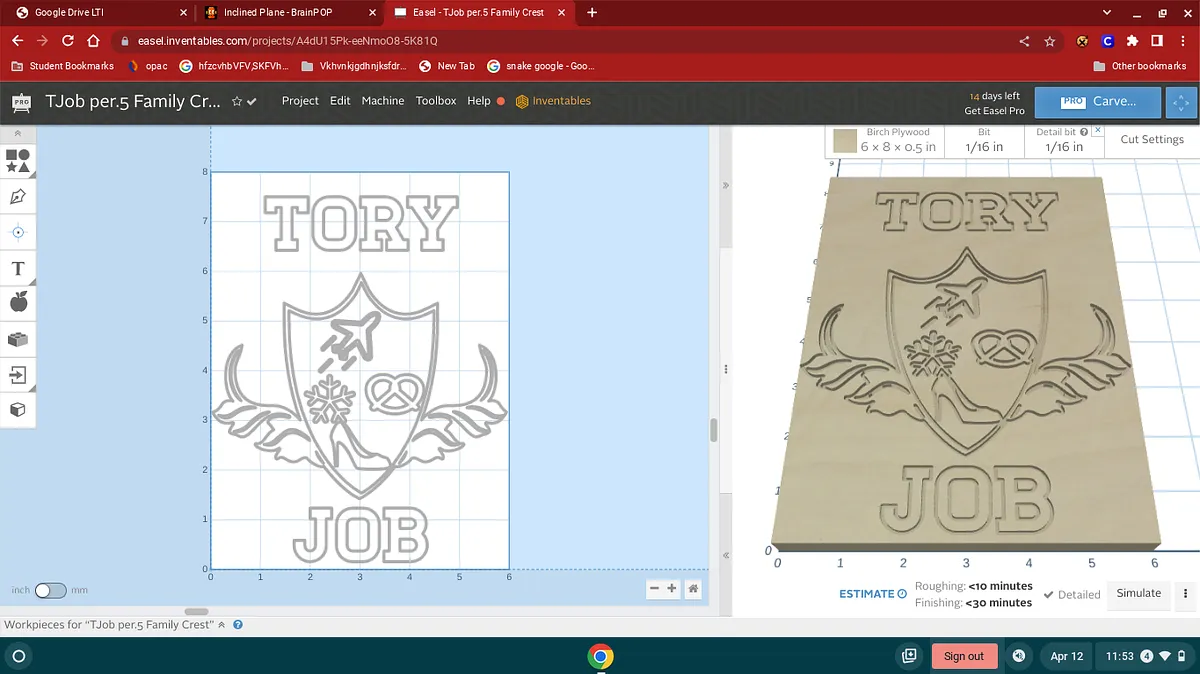This screenshot has height=674, width=1200.
Task: Collapse the left tool sidebar
Action: pyautogui.click(x=17, y=133)
